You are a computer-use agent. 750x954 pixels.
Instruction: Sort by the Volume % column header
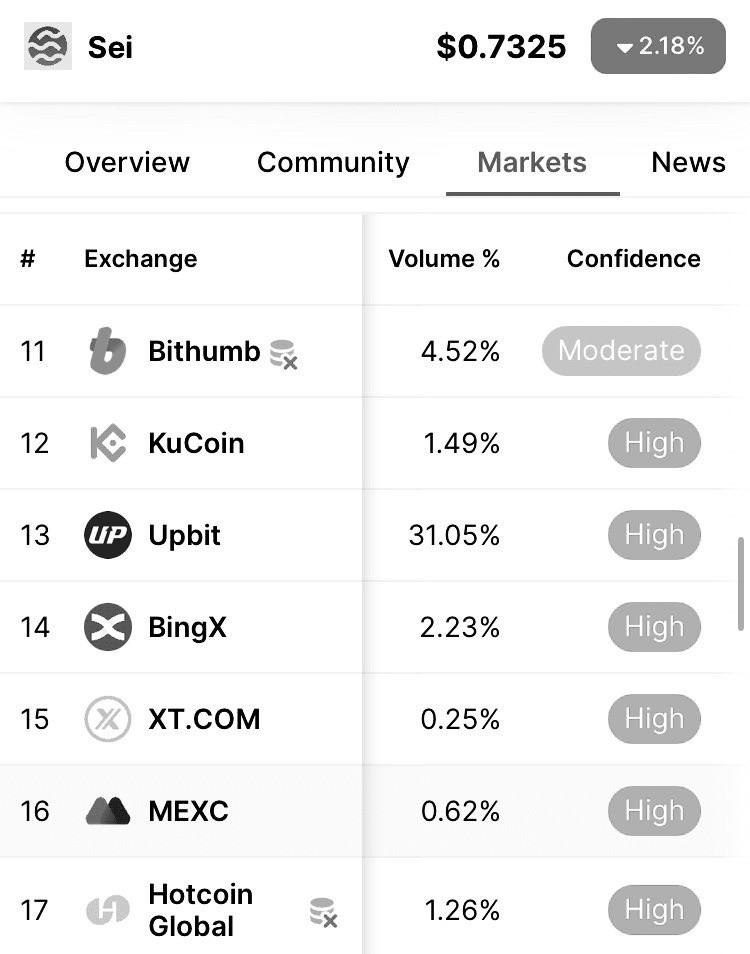444,259
